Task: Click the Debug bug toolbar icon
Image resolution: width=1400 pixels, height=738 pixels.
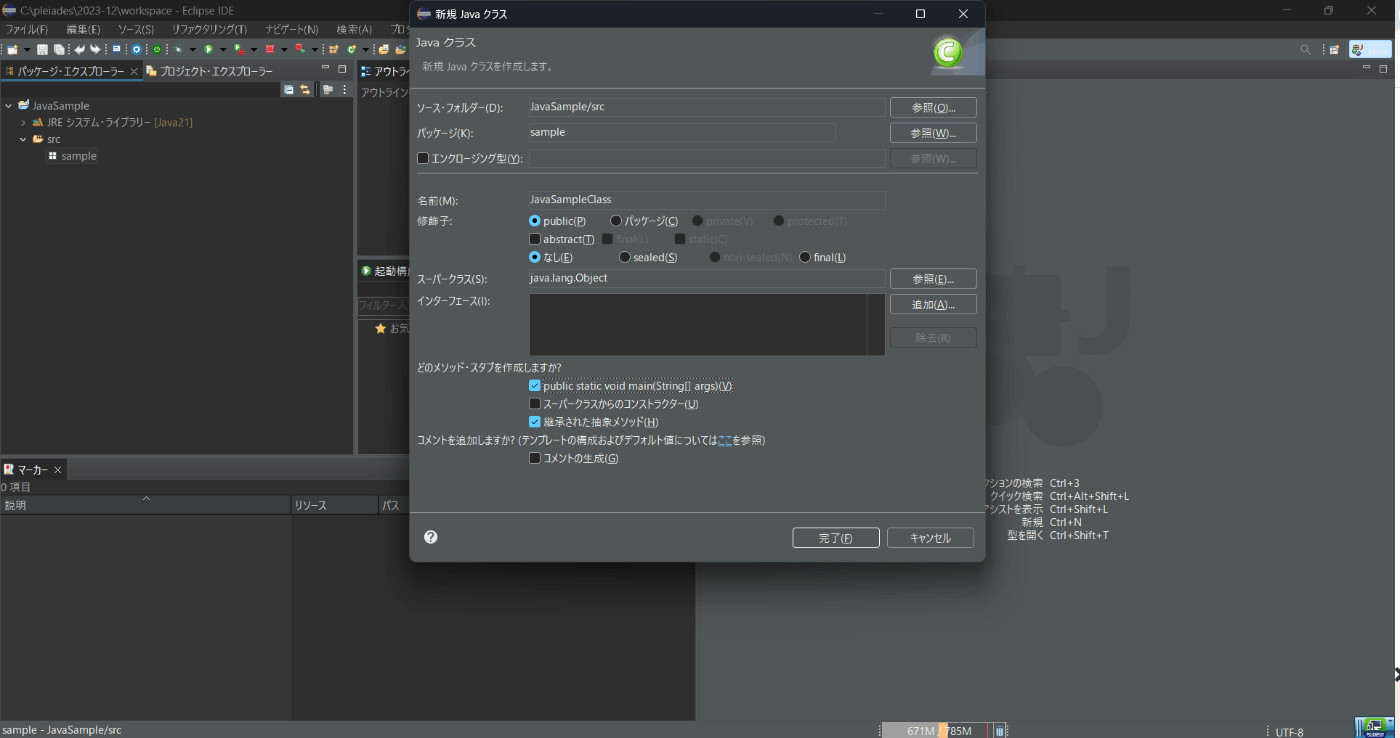Action: [178, 49]
